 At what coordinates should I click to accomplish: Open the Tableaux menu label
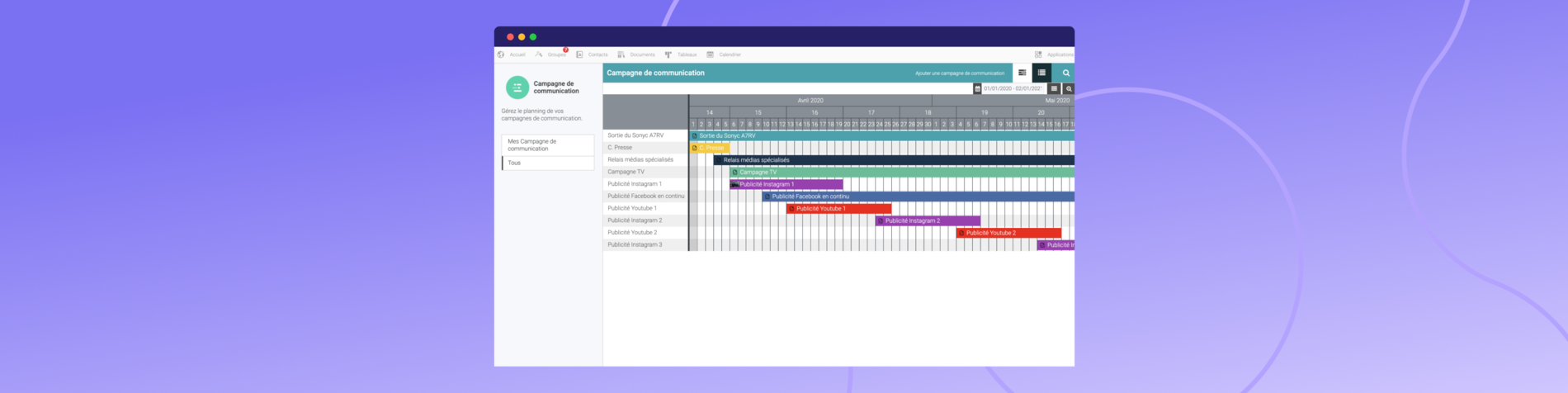[687, 54]
